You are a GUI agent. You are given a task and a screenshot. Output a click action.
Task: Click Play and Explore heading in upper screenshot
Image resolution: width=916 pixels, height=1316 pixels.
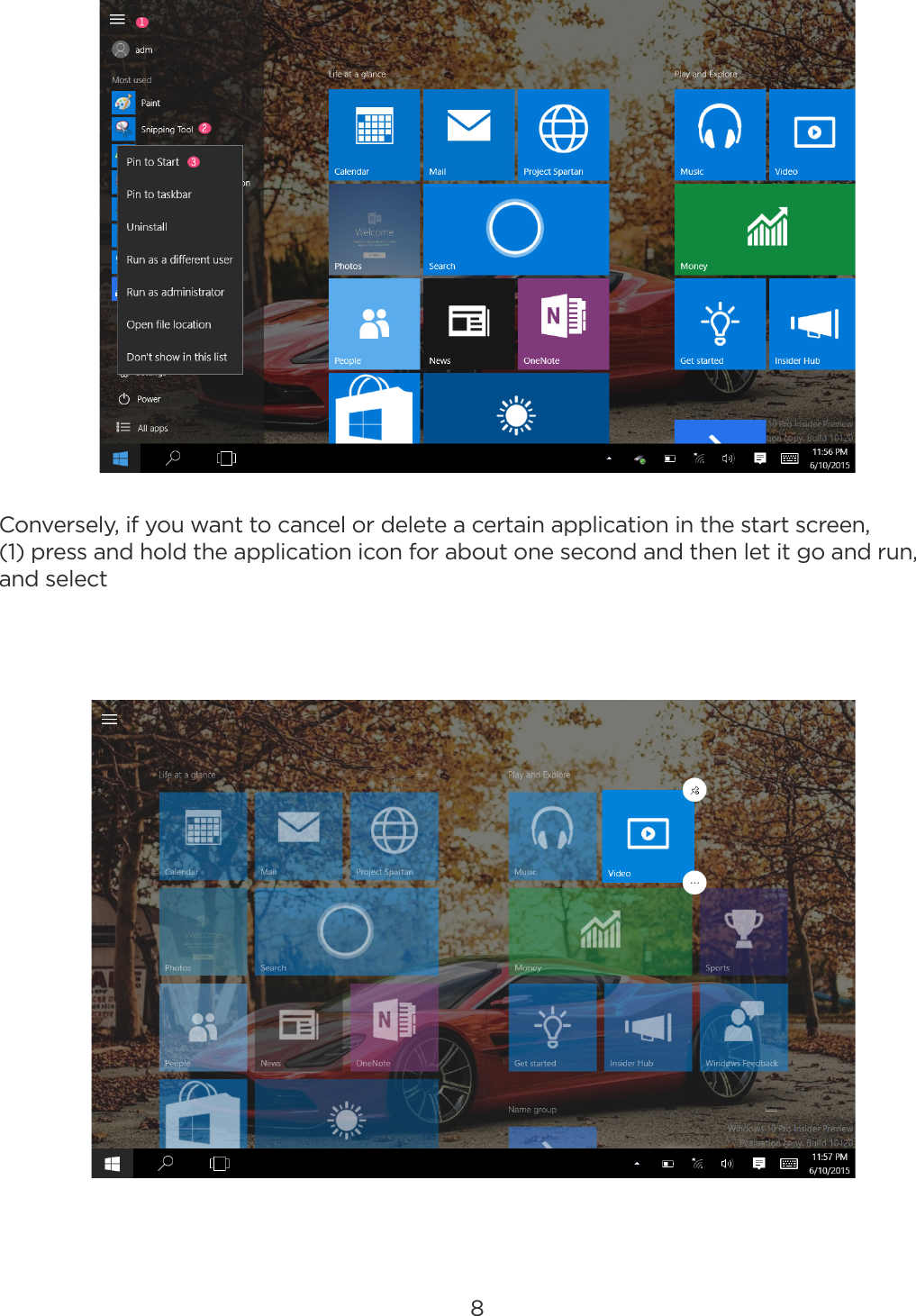706,74
